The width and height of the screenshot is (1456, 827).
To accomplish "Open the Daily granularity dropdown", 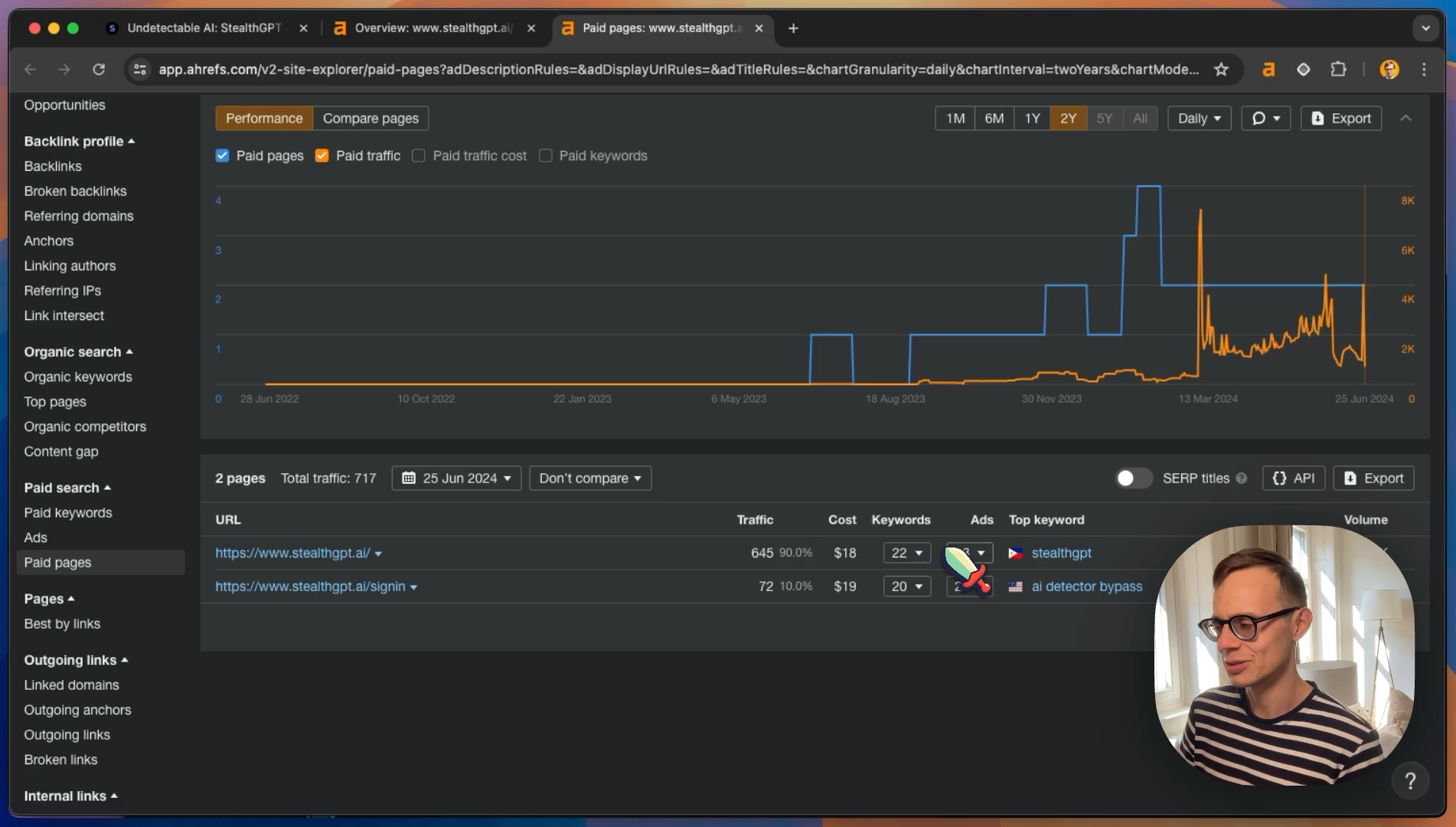I will 1199,118.
